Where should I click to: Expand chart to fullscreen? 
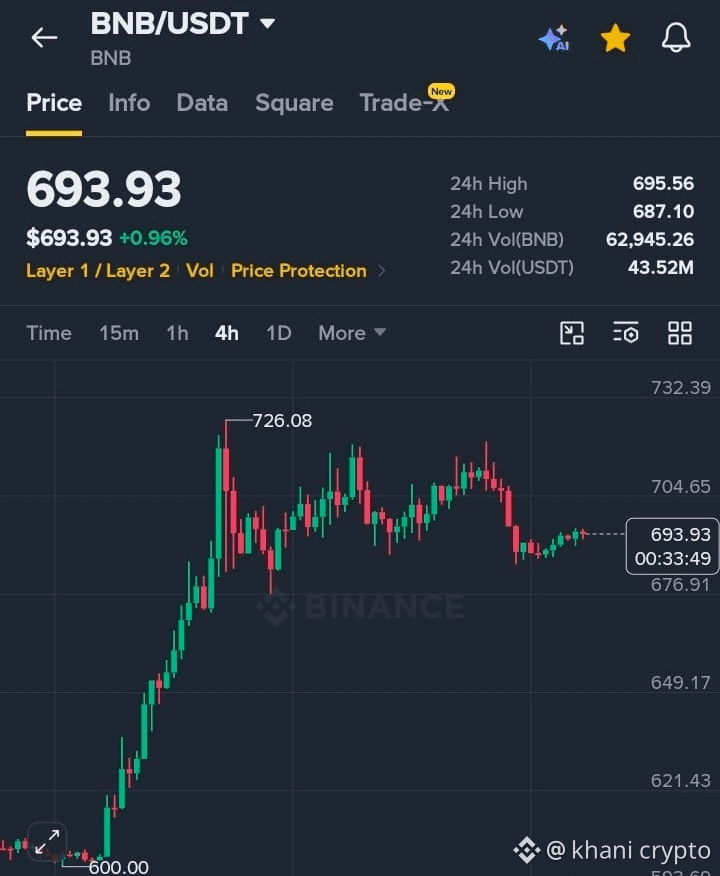[47, 842]
